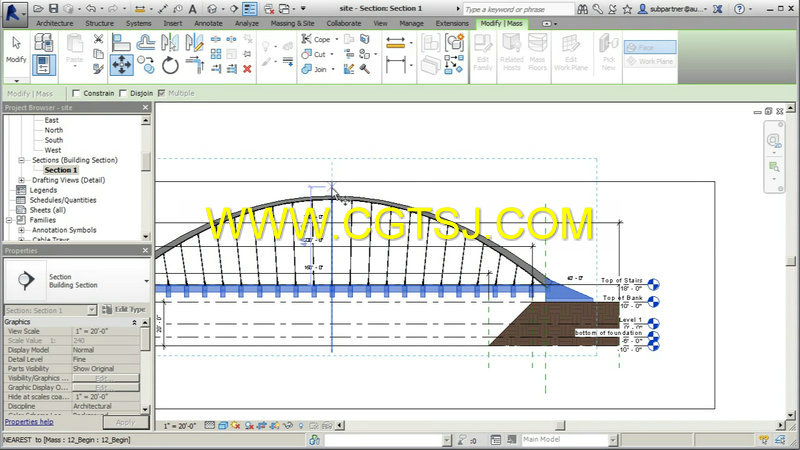Viewport: 800px width, 450px height.
Task: Collapse the Graphics properties group
Action: point(134,322)
